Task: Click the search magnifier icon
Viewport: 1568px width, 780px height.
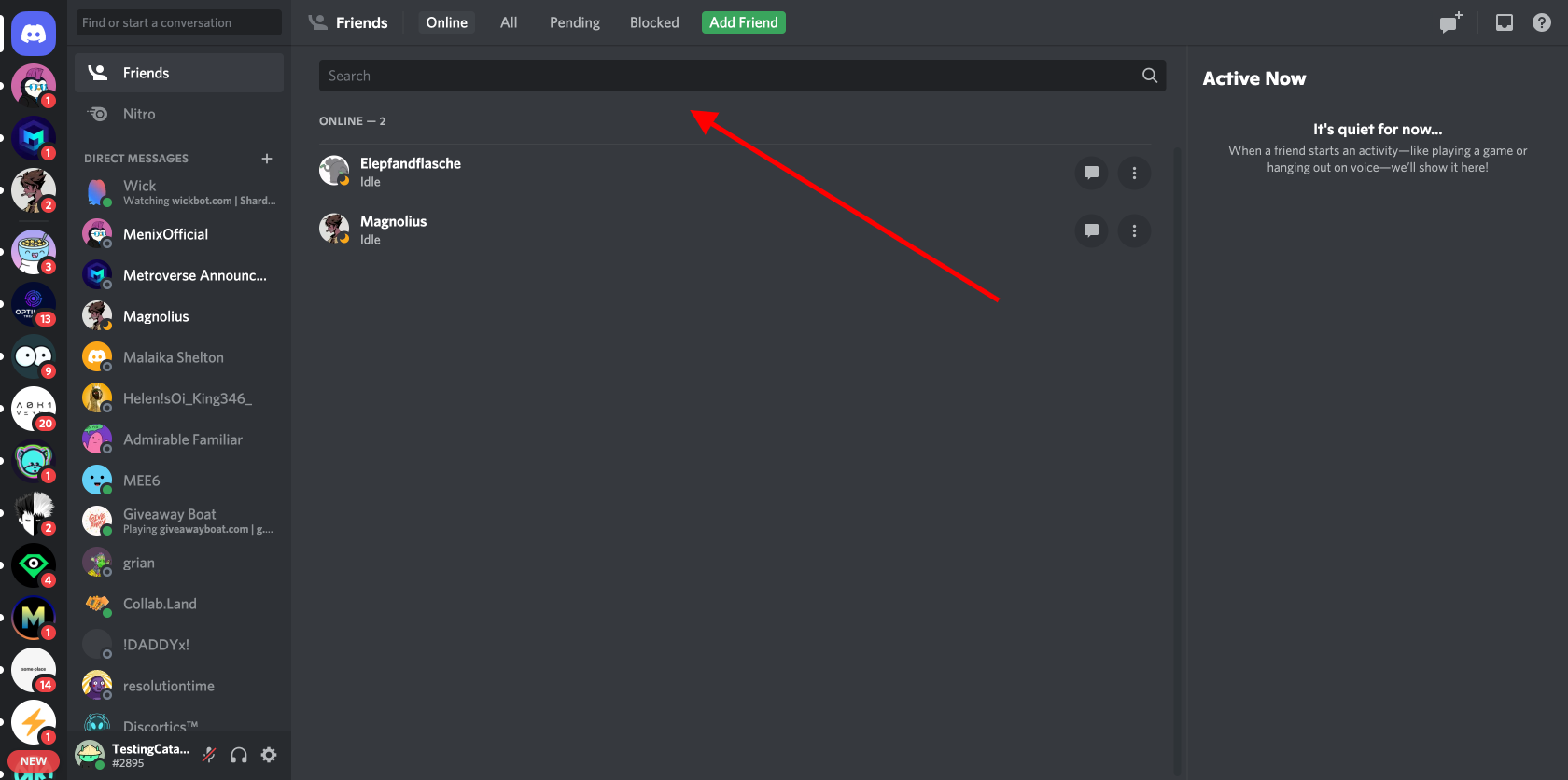Action: (1150, 76)
